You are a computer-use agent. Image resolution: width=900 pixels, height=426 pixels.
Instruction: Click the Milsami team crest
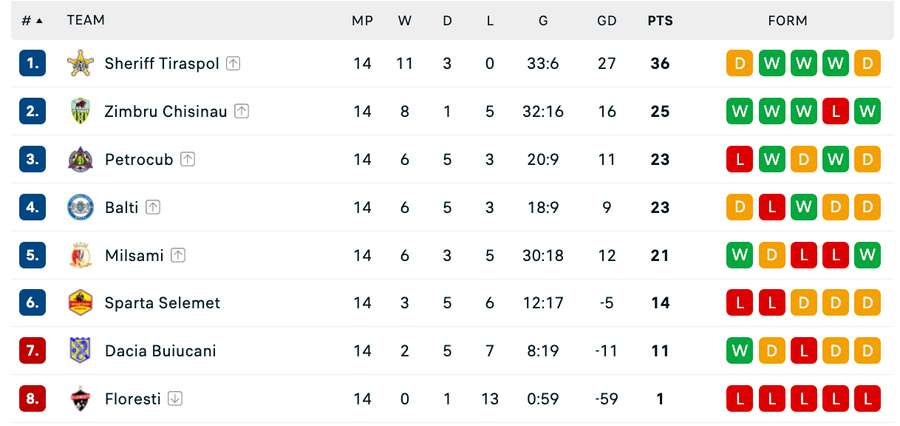(80, 255)
